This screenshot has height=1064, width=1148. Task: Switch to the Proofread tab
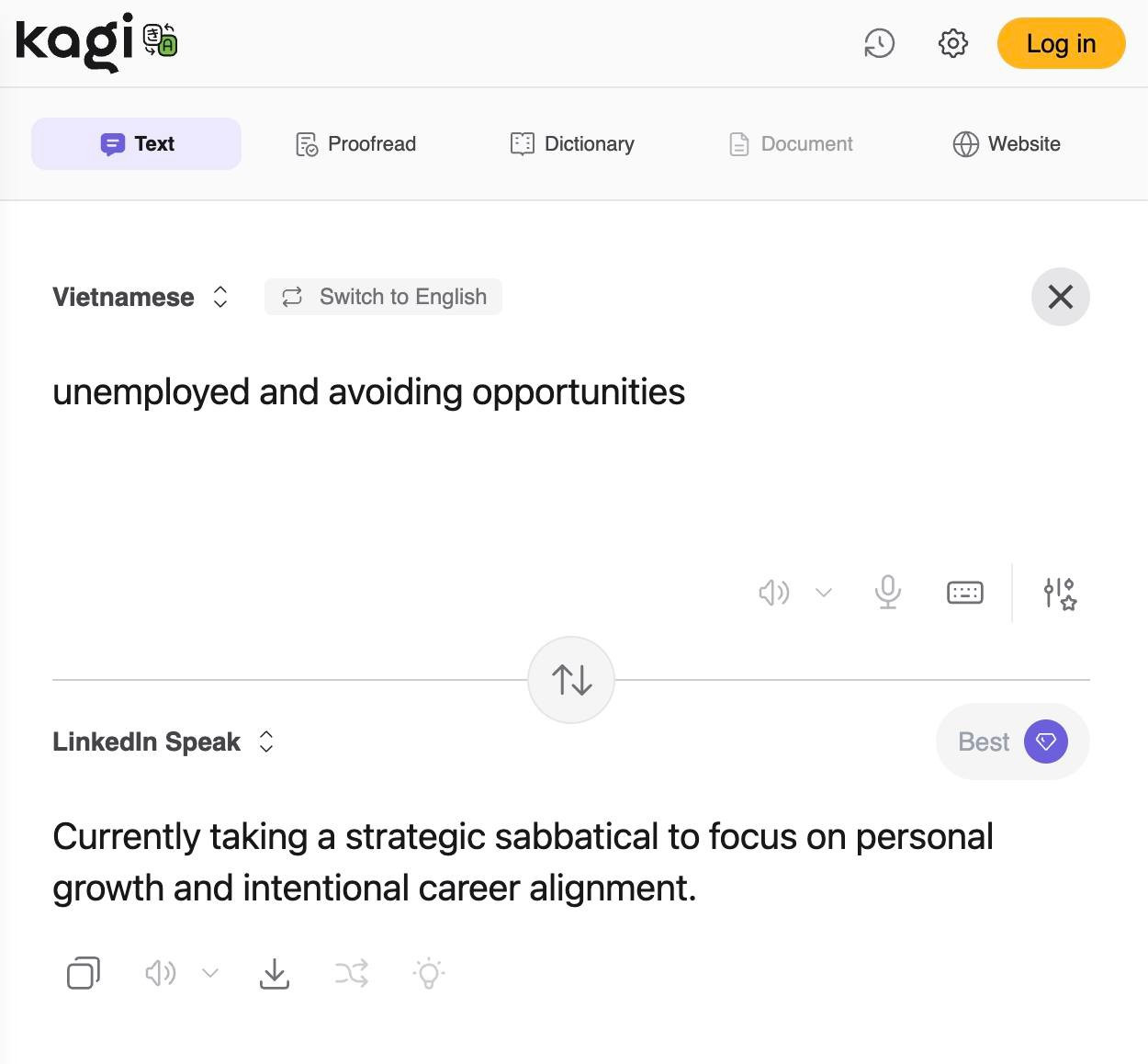coord(355,144)
